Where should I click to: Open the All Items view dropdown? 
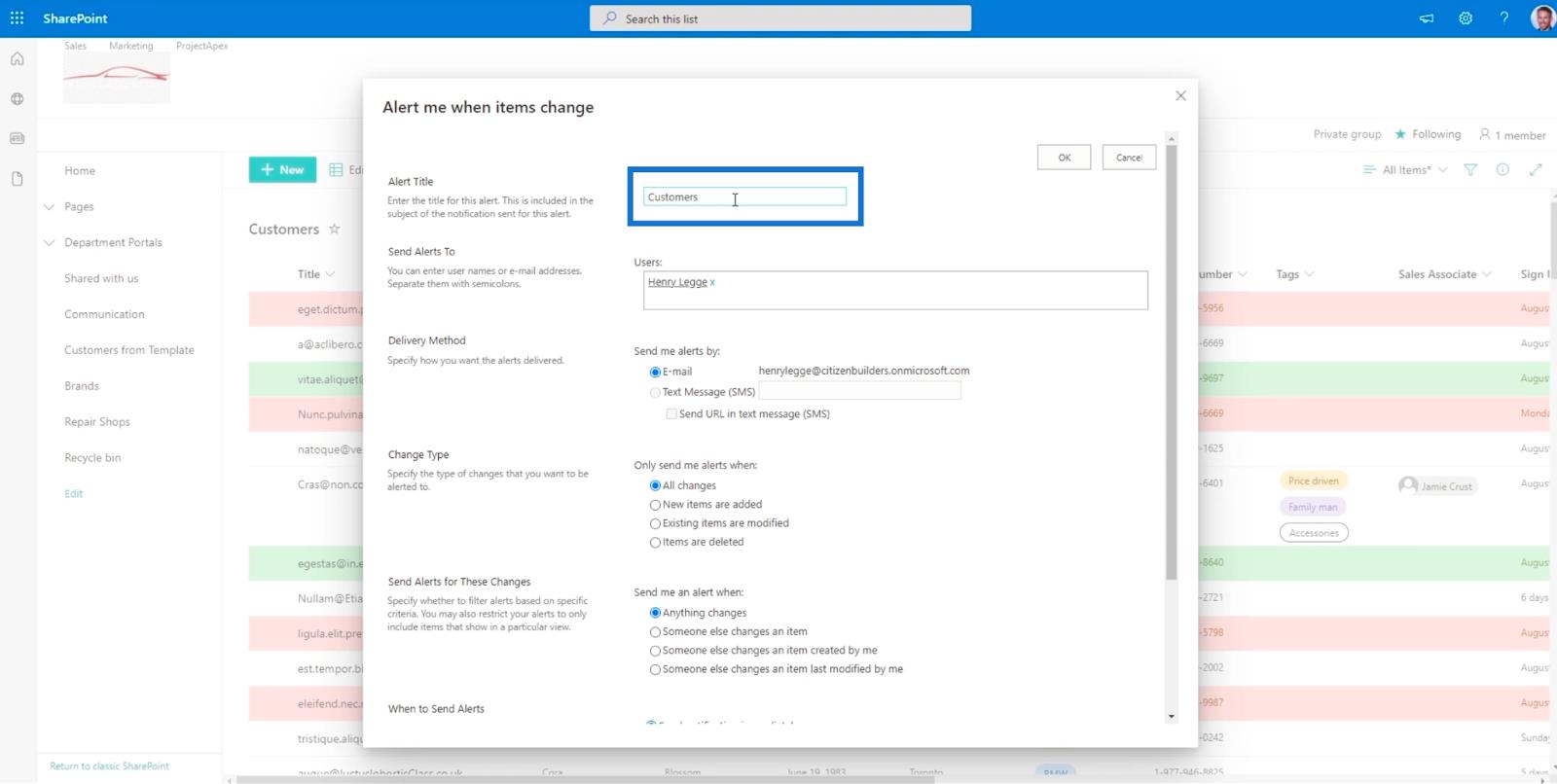coord(1405,169)
